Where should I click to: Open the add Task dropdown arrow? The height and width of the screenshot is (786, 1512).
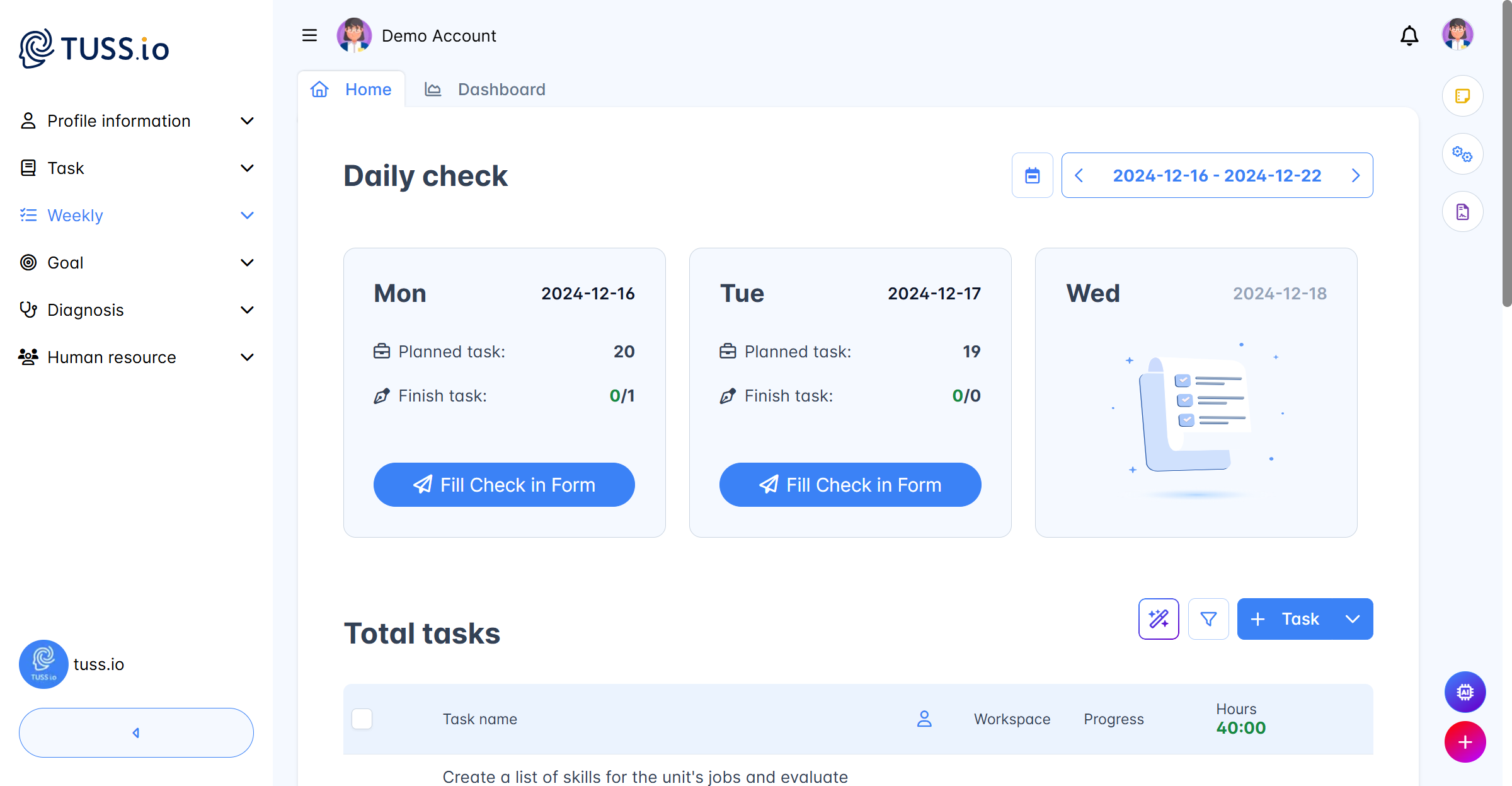click(x=1353, y=619)
